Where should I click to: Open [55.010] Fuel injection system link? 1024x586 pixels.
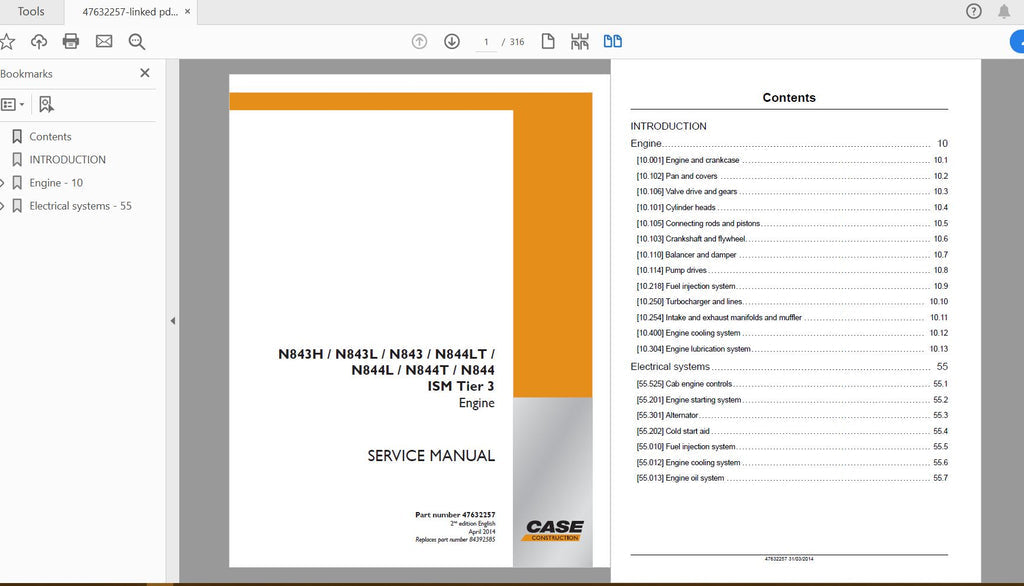pos(792,447)
